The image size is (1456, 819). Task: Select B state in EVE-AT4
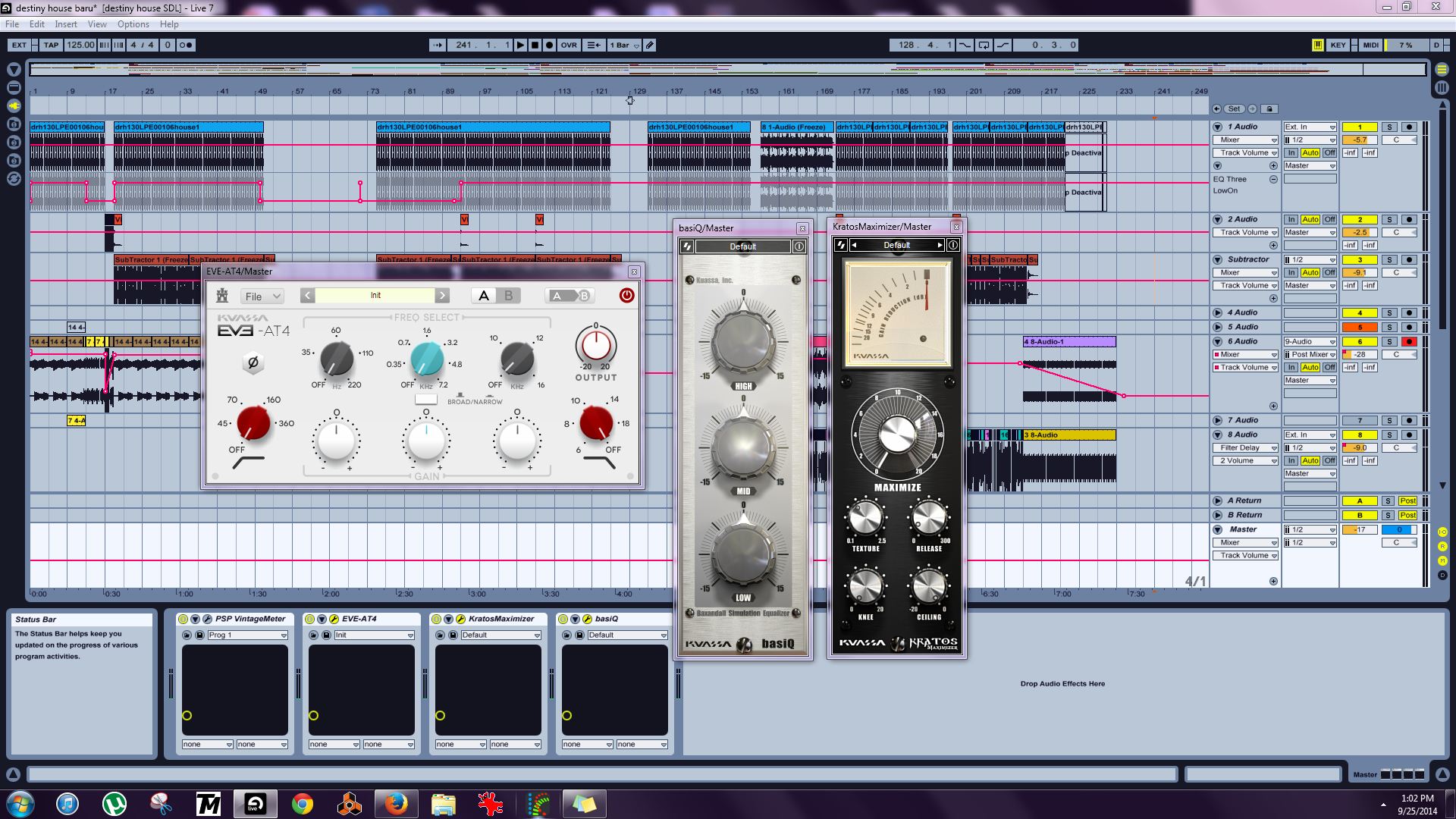(x=508, y=296)
